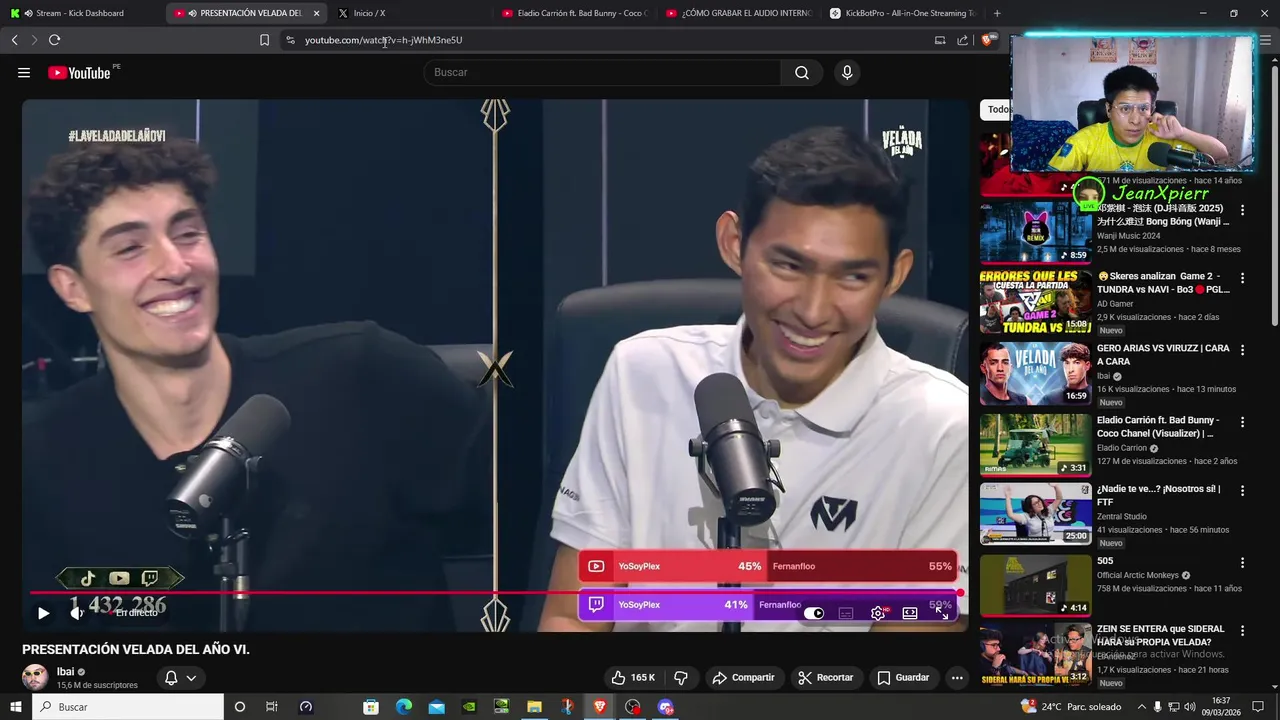Share page using address bar share icon

point(962,40)
